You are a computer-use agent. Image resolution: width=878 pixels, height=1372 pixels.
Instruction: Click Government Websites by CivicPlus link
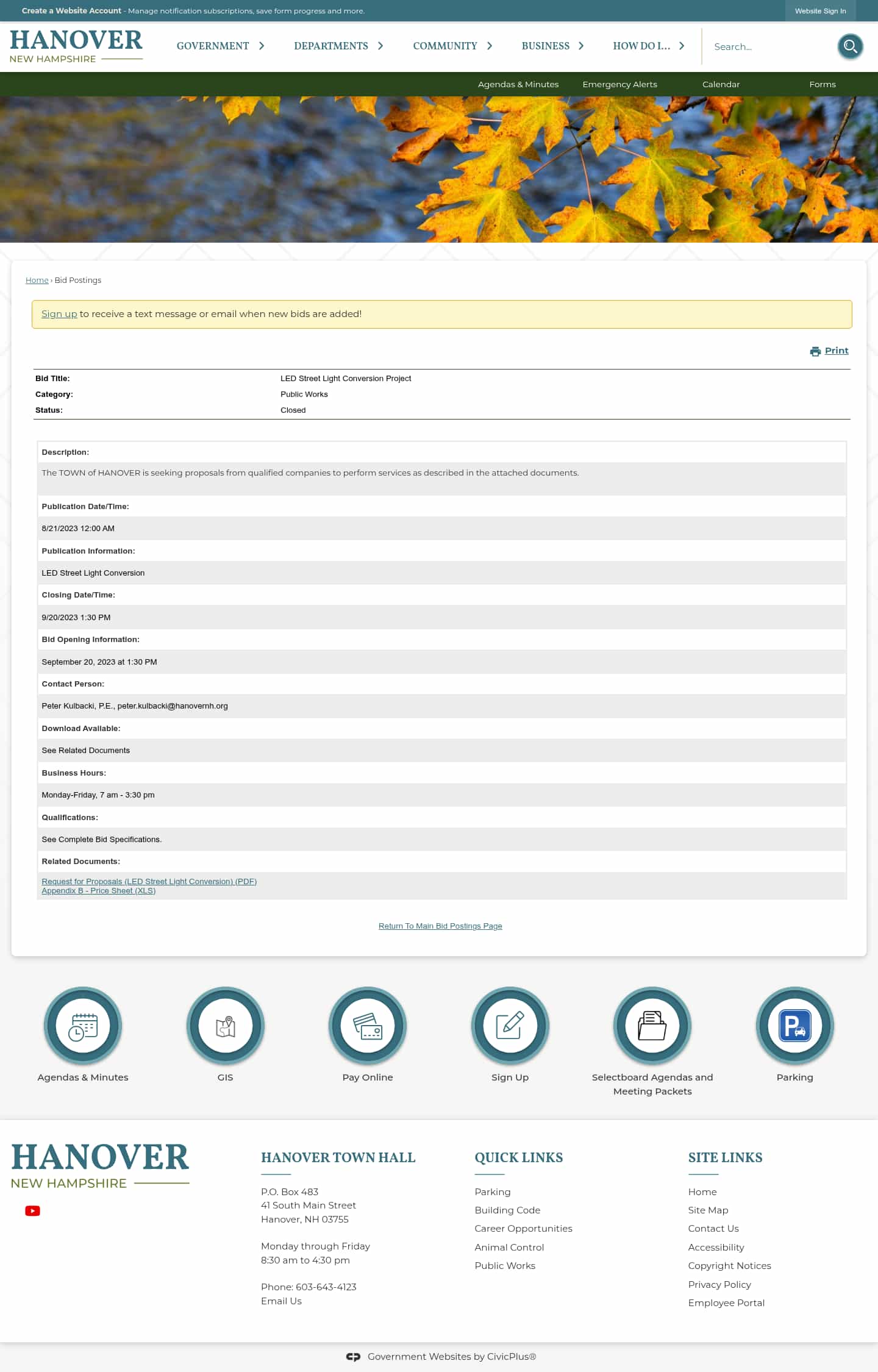point(452,1356)
